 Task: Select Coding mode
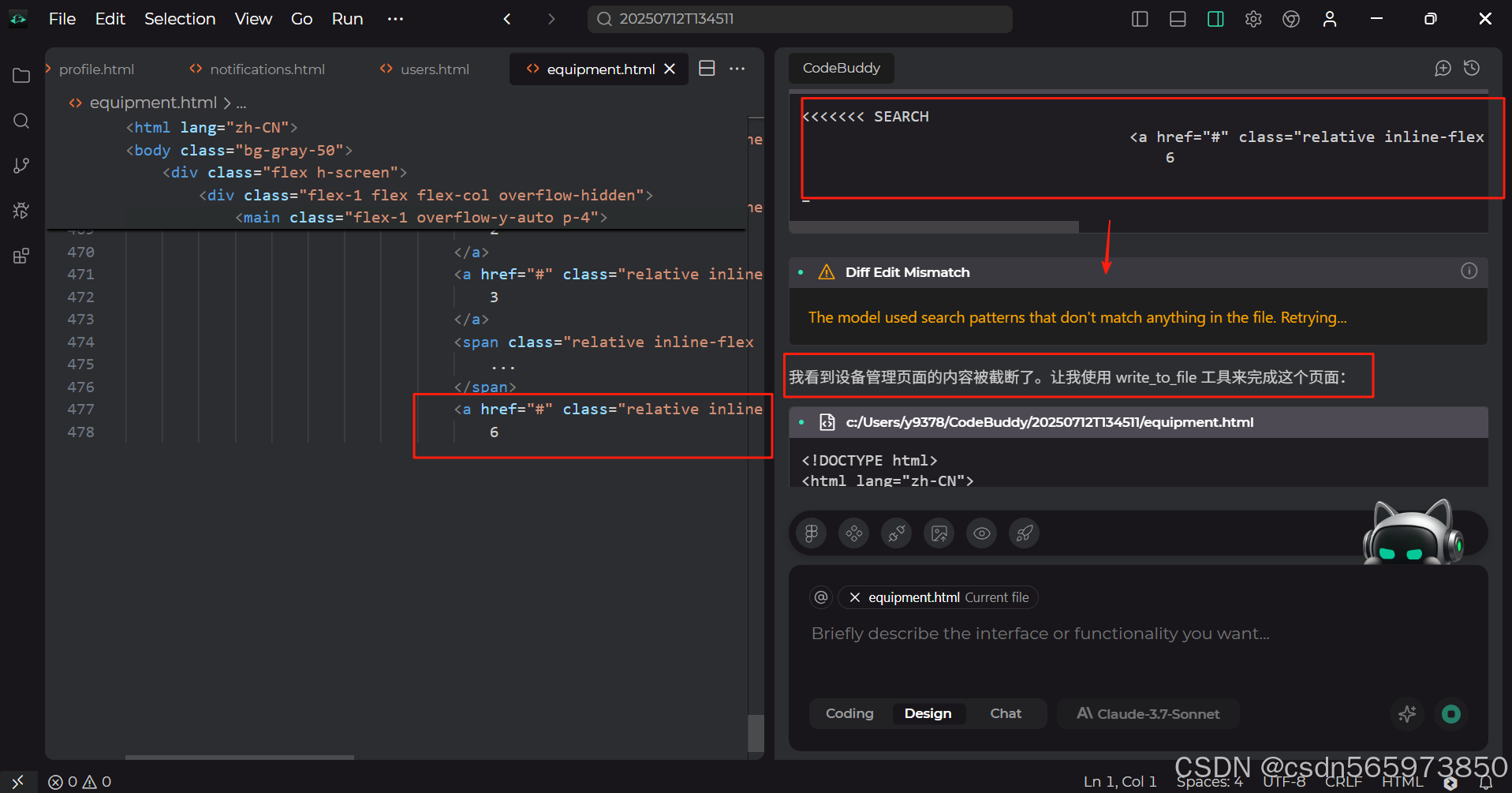pos(849,713)
